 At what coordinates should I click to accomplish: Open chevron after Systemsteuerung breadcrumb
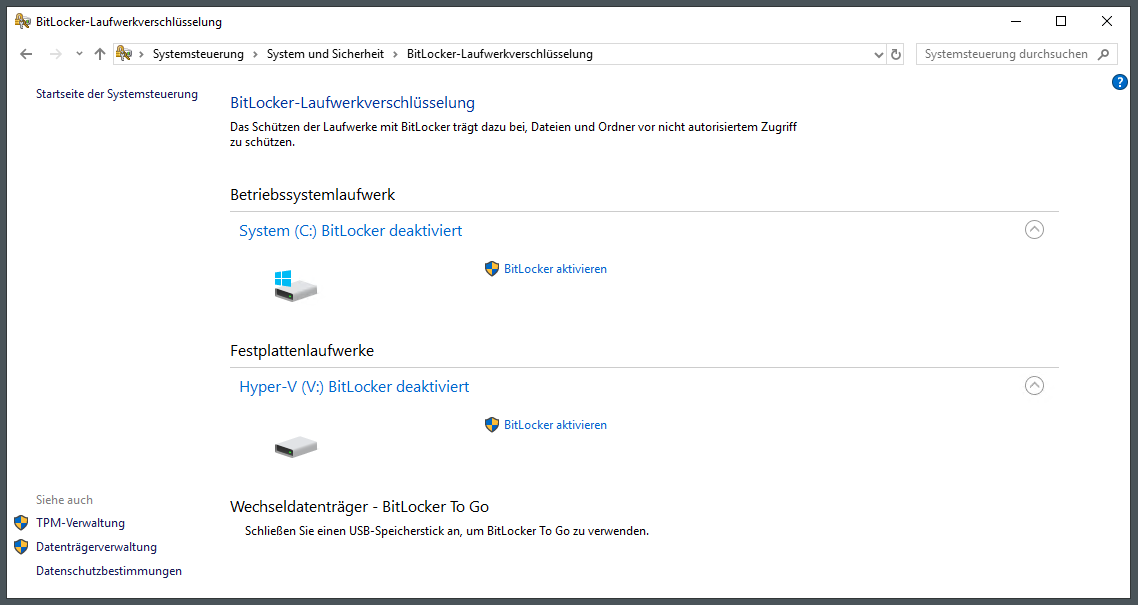click(x=255, y=54)
